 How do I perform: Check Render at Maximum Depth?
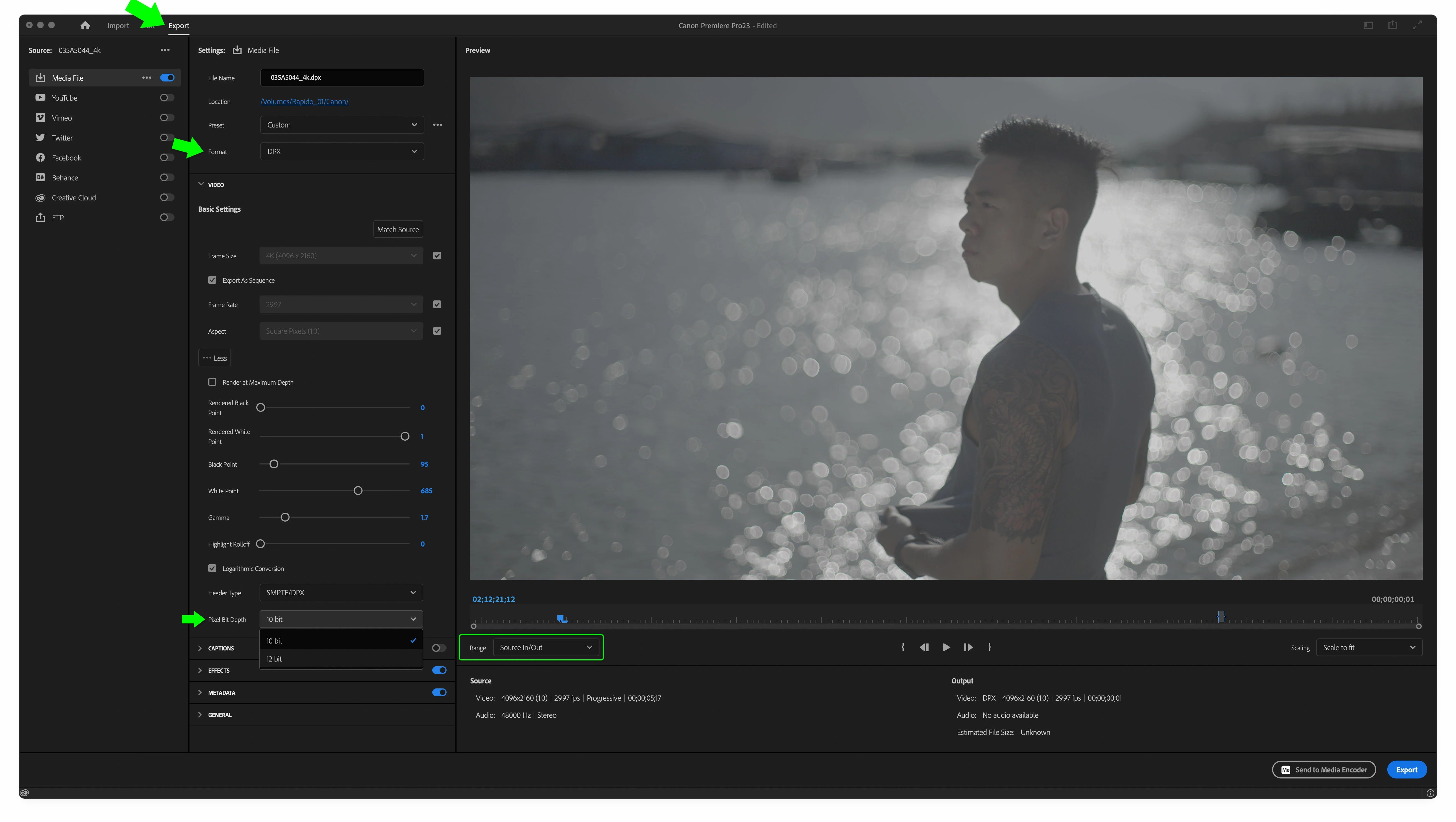(212, 382)
